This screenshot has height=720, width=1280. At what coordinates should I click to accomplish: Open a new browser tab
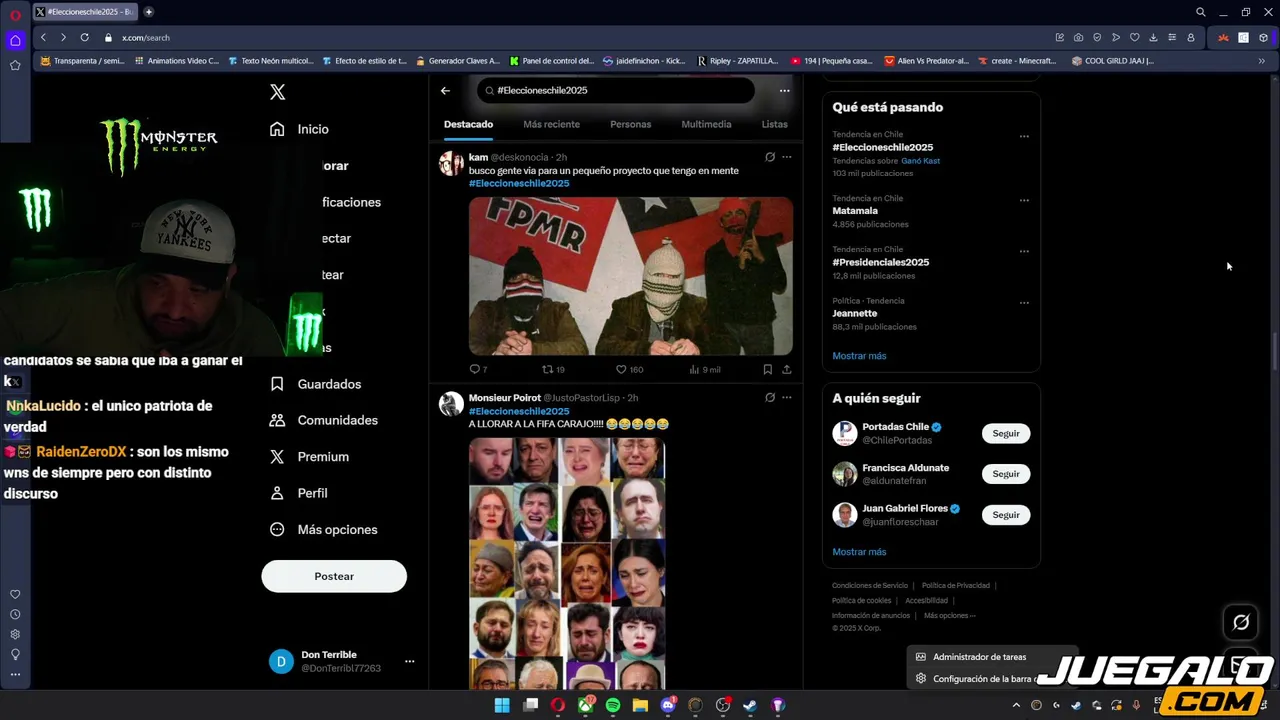tap(149, 12)
